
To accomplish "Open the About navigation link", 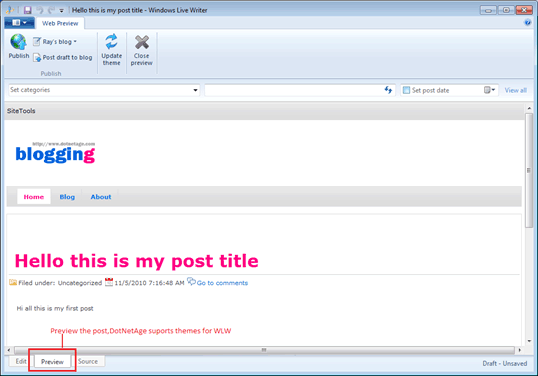I will tap(101, 197).
